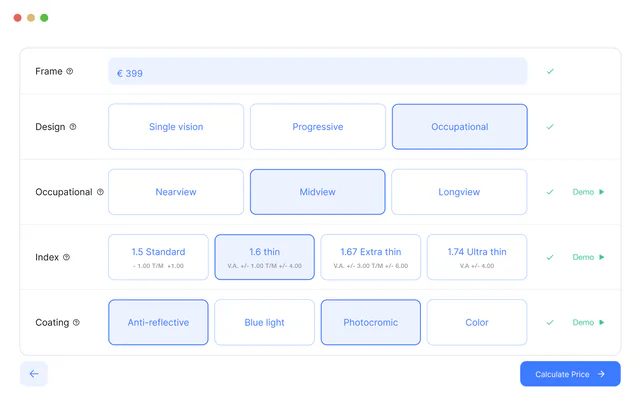Click the green checkmark beside Longview
640x403 pixels.
[550, 192]
